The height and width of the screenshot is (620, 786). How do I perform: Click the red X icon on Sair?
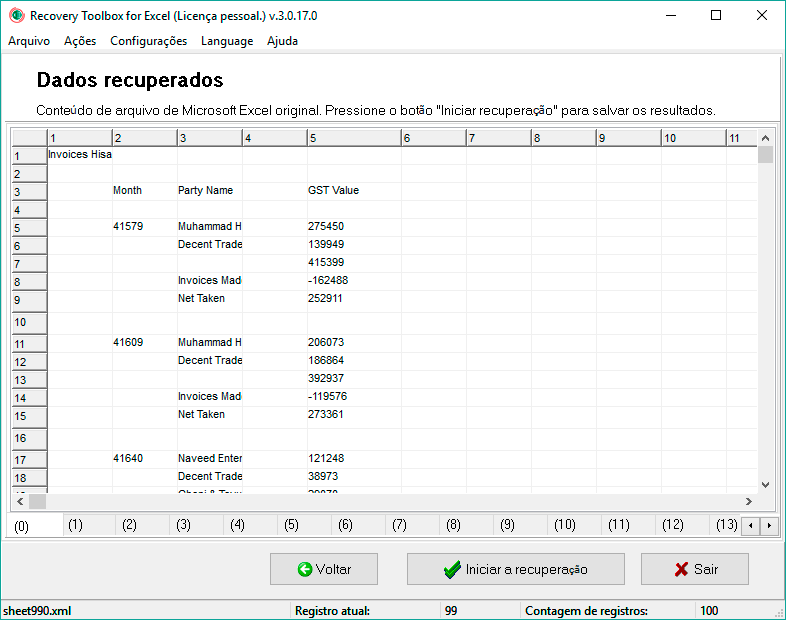(681, 570)
